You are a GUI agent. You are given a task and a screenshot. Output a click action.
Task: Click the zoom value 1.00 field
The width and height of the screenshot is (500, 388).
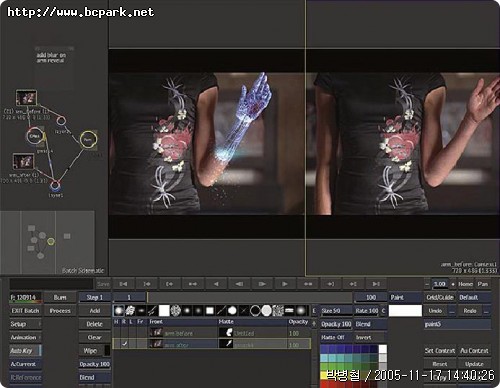[440, 284]
